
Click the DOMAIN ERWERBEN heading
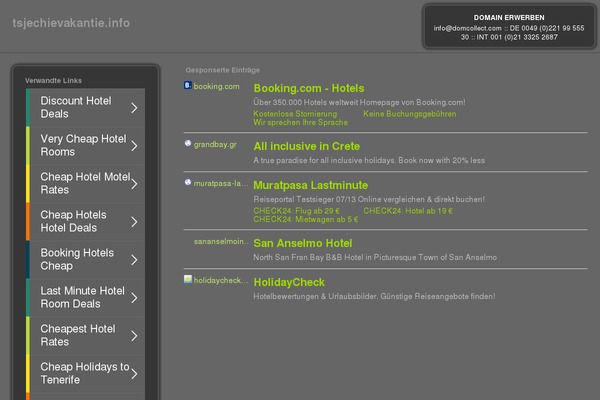(x=509, y=18)
